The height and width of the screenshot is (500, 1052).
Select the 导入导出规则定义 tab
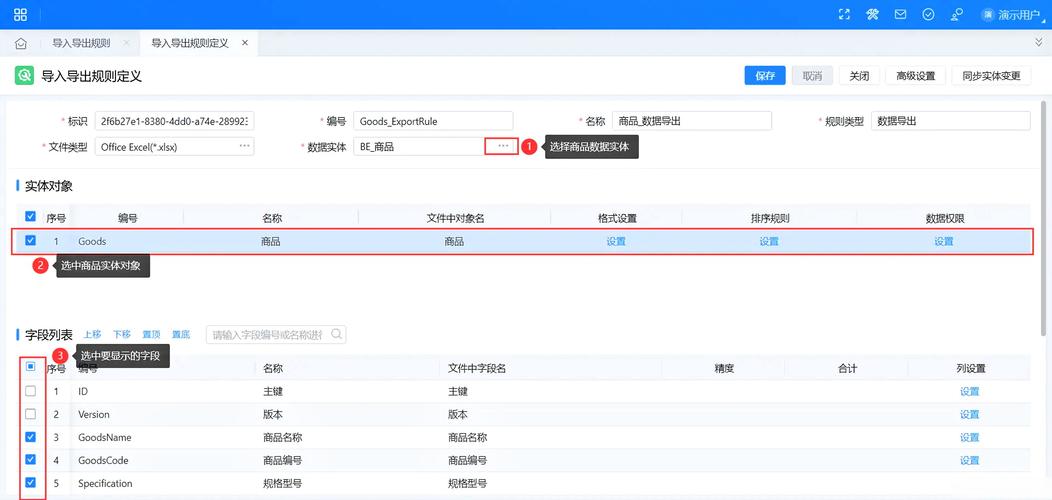[x=190, y=43]
